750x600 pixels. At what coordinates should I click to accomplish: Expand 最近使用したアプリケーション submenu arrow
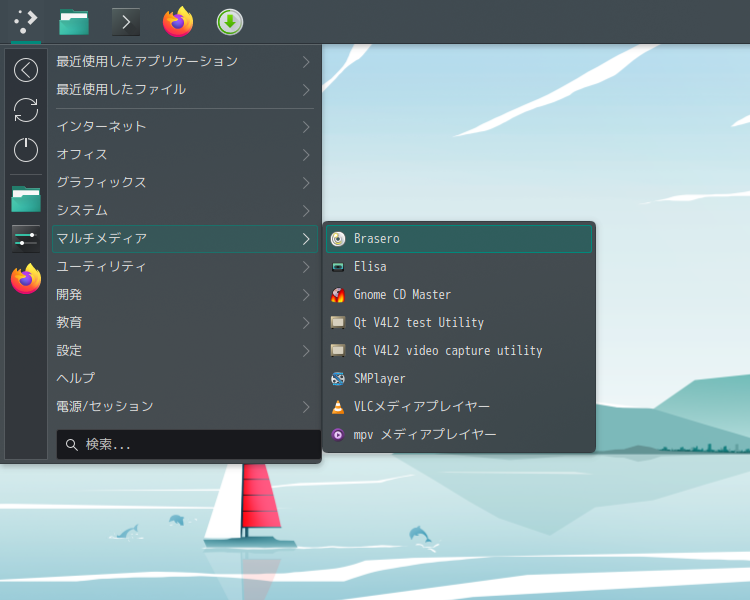click(x=306, y=62)
